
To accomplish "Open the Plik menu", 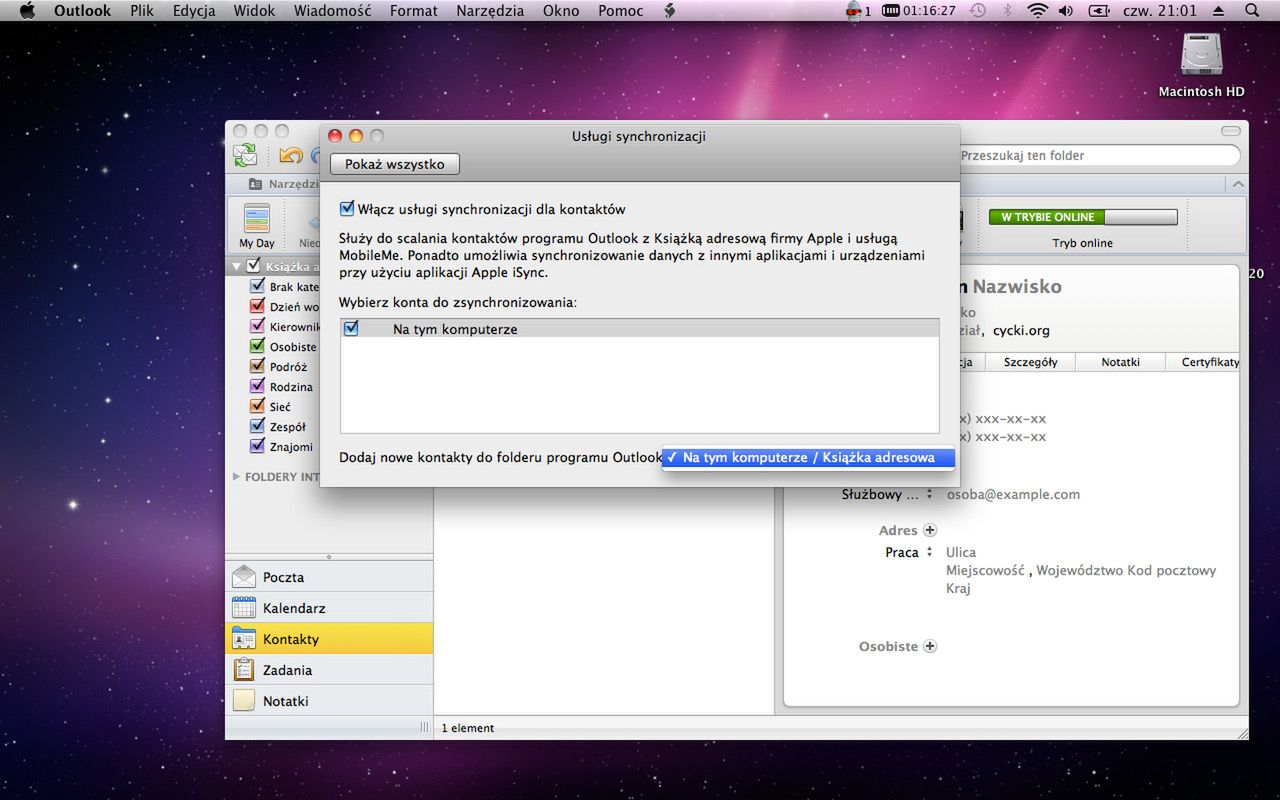I will [142, 10].
